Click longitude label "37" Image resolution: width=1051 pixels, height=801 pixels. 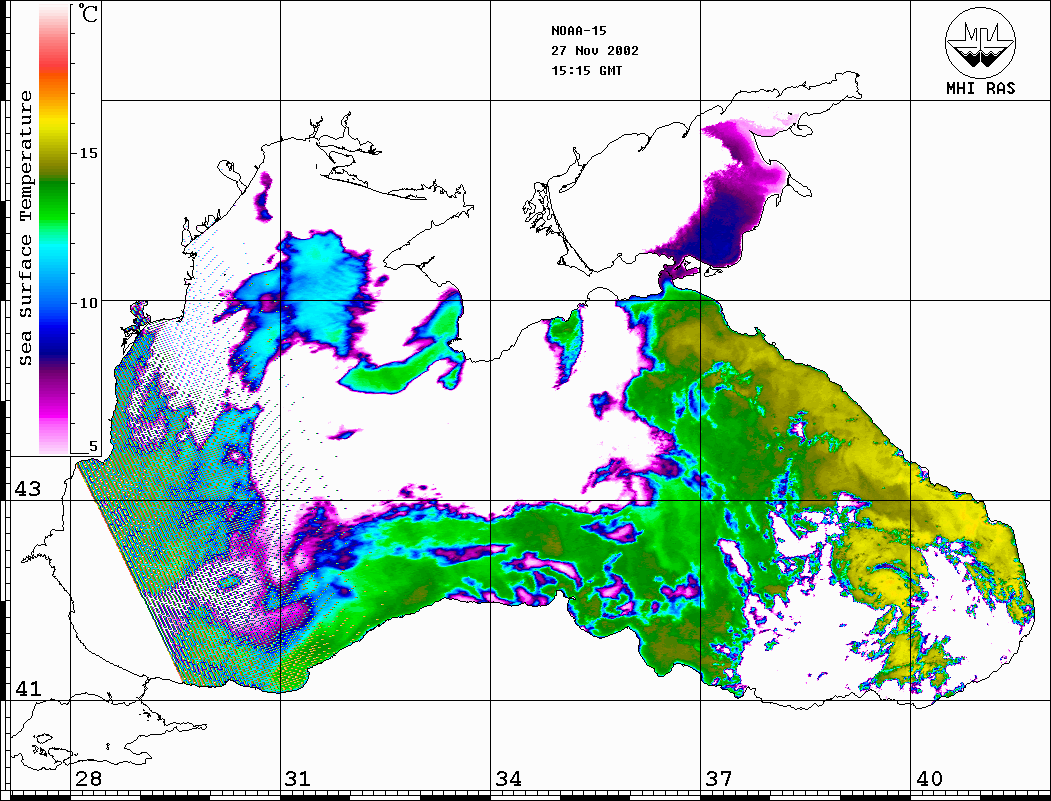click(719, 778)
